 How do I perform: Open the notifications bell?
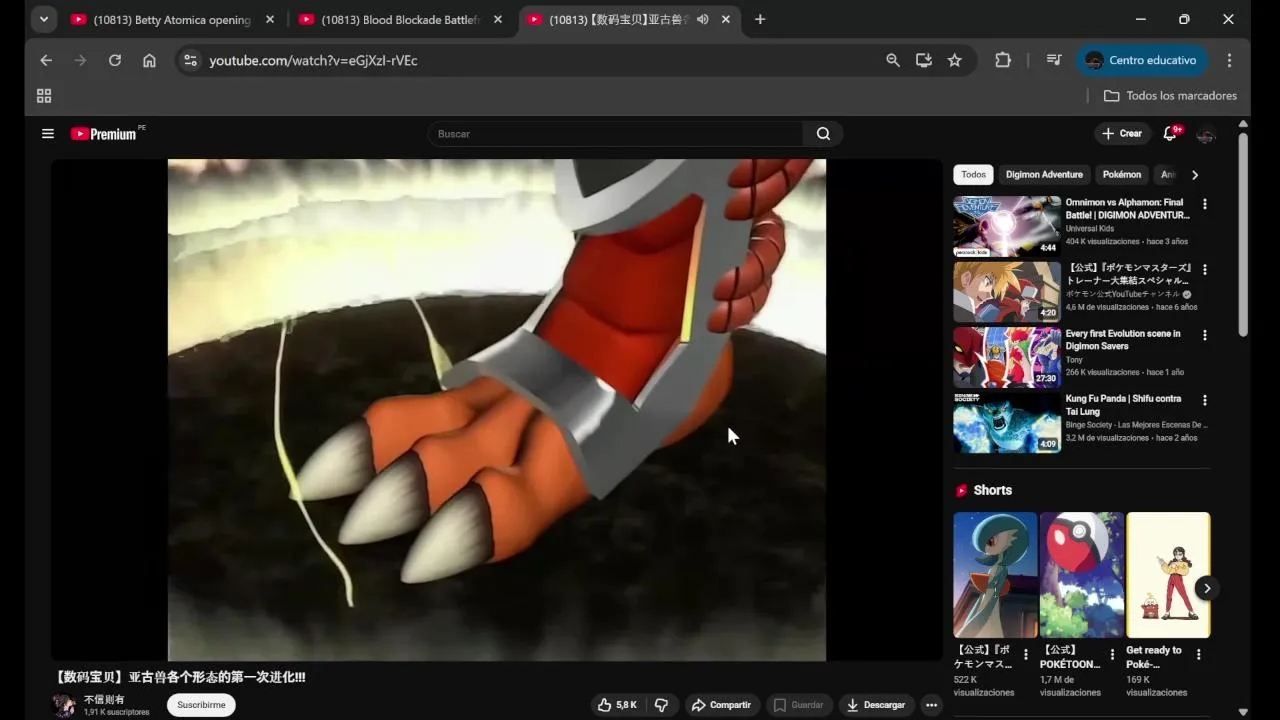(x=1170, y=133)
